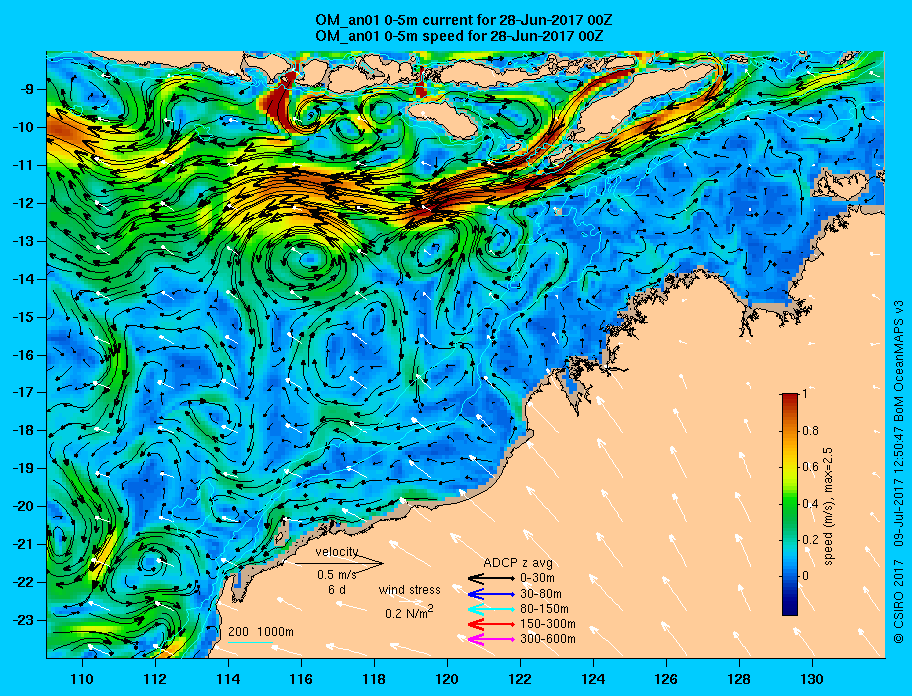Click the cyan 80-150m ADCP arrow
This screenshot has width=912, height=696.
coord(491,609)
